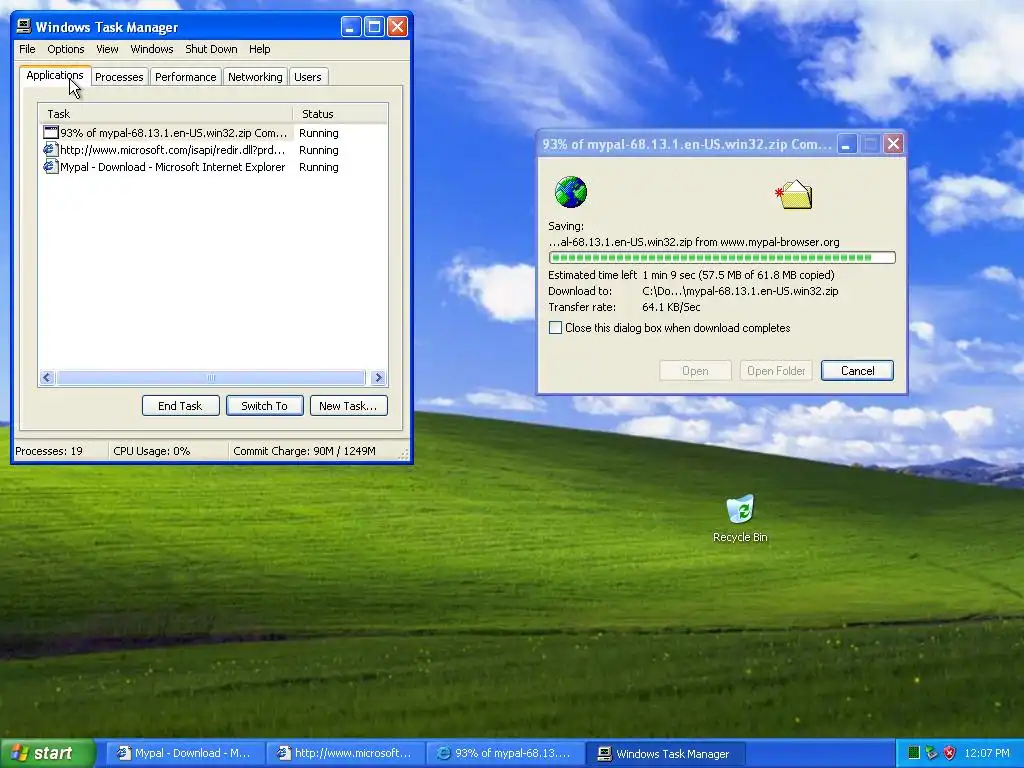Sort by the Status column header
This screenshot has width=1024, height=768.
340,114
